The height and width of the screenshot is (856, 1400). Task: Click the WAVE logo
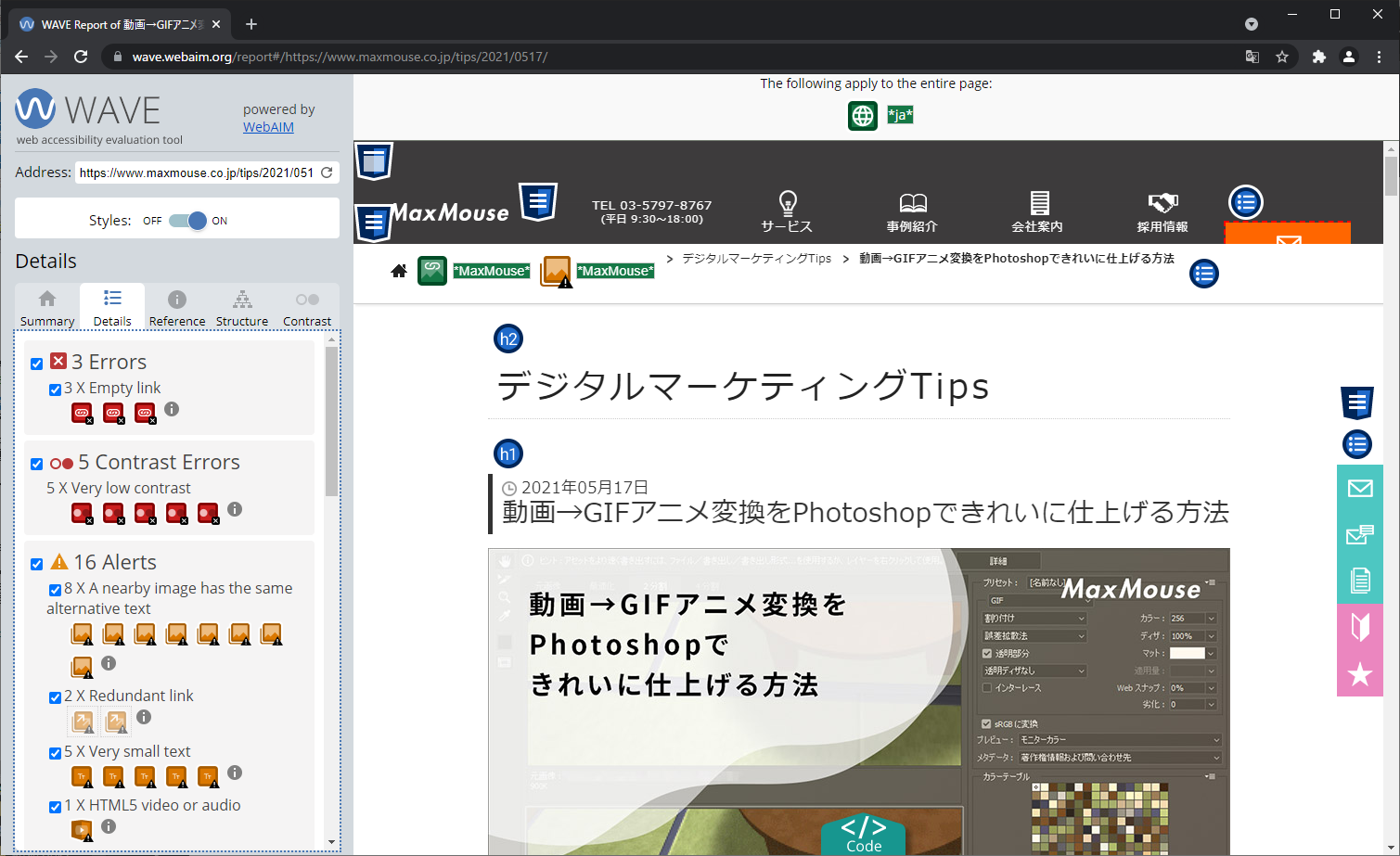[x=88, y=110]
